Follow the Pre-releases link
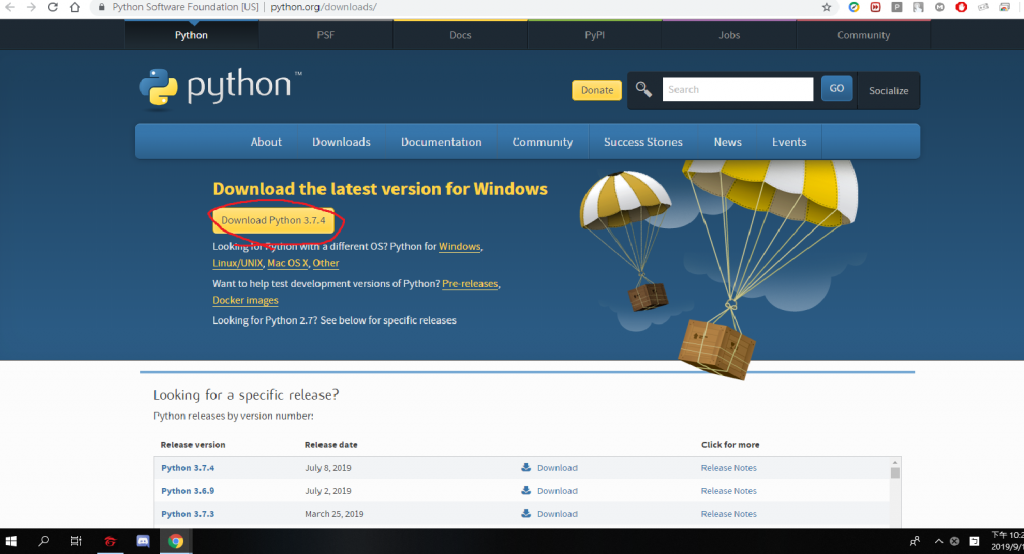This screenshot has height=554, width=1024. [x=470, y=284]
